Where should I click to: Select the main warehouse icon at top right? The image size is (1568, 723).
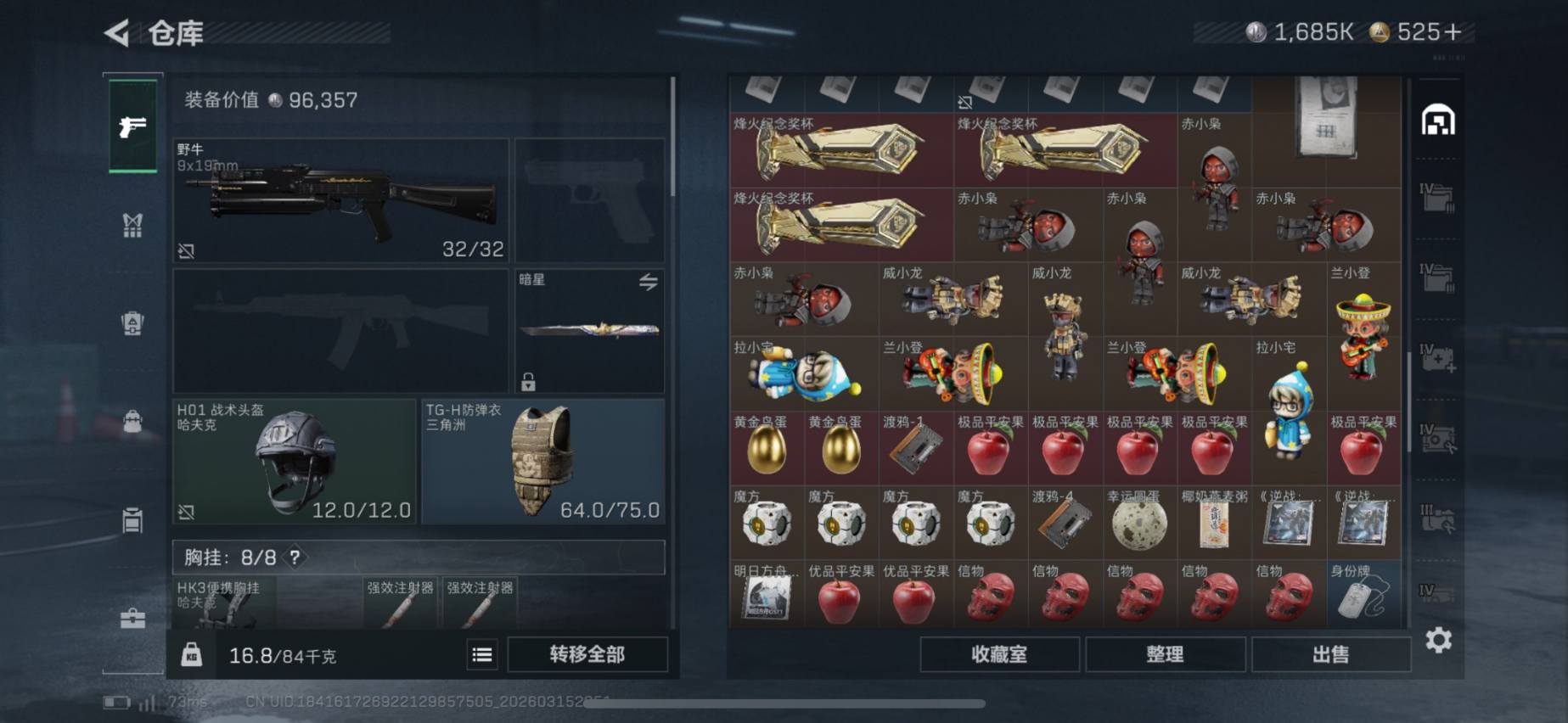pos(1438,120)
